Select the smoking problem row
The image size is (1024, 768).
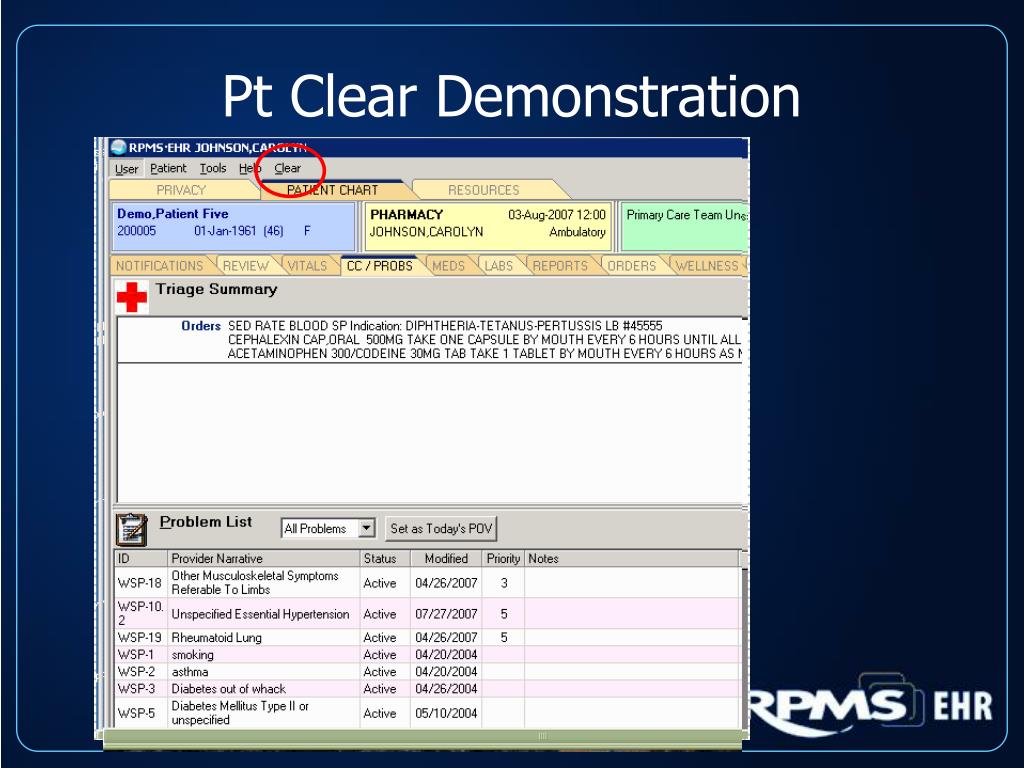coord(427,654)
